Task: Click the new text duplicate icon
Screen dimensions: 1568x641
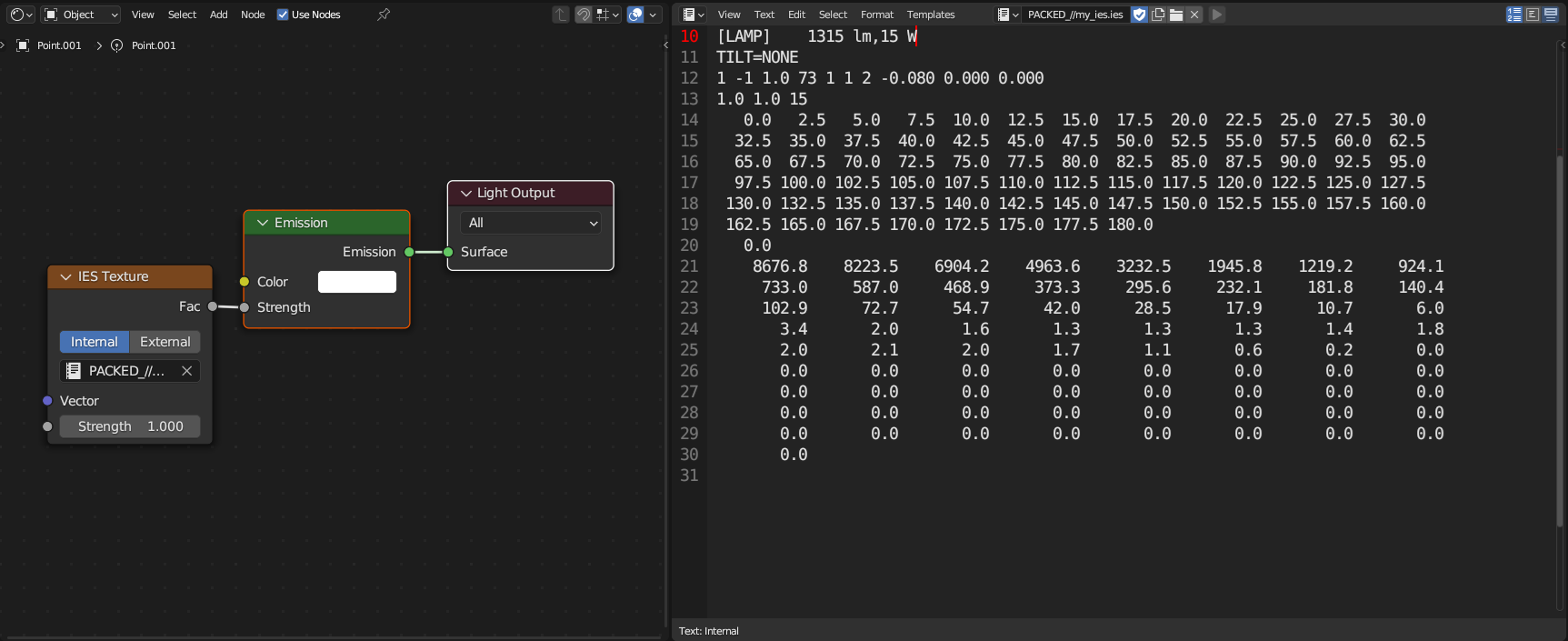Action: click(x=1158, y=15)
